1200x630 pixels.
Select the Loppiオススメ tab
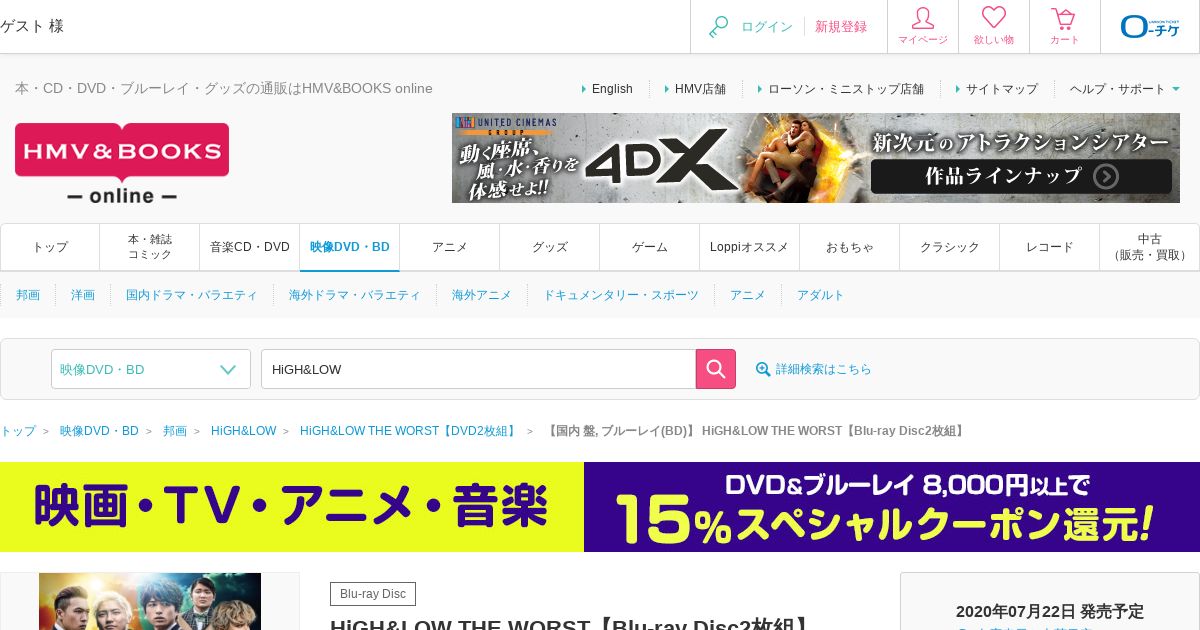coord(750,247)
